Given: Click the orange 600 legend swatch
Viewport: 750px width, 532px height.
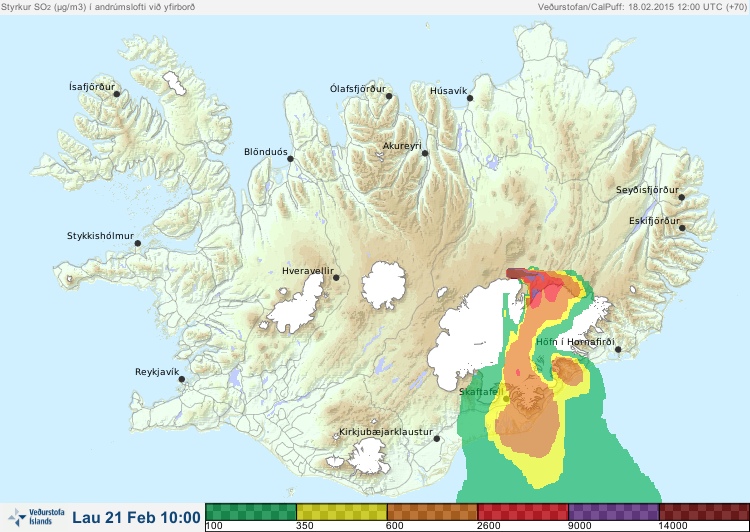Looking at the screenshot, I should point(432,512).
